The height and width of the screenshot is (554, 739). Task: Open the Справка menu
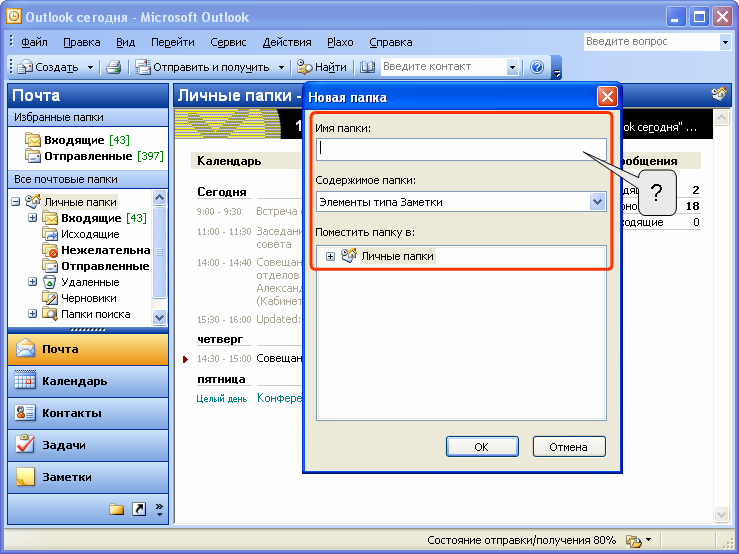(x=390, y=42)
